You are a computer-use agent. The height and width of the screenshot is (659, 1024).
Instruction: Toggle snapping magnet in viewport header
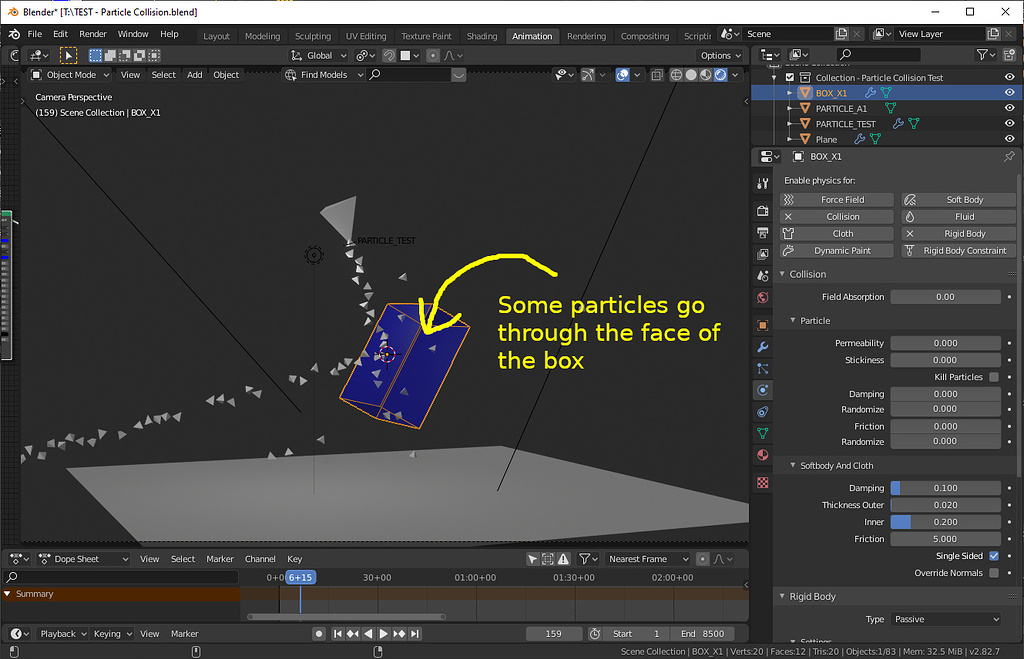pos(389,56)
